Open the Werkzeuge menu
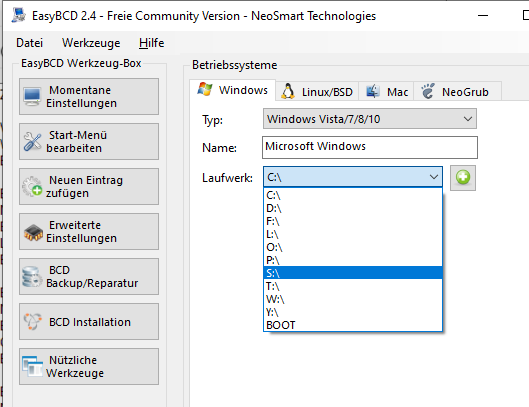This screenshot has width=529, height=407. coord(91,43)
